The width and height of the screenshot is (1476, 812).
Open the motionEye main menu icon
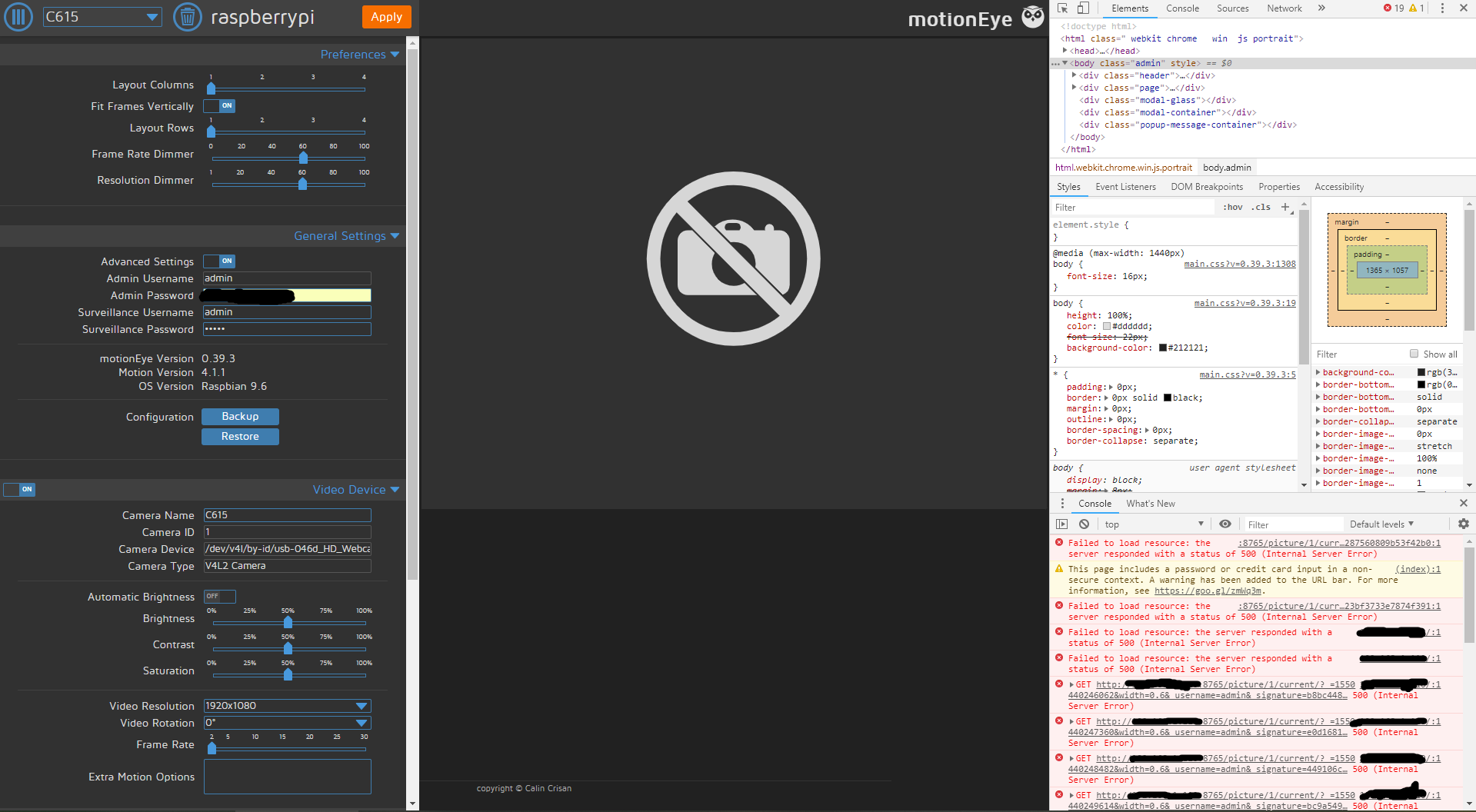pyautogui.click(x=18, y=17)
